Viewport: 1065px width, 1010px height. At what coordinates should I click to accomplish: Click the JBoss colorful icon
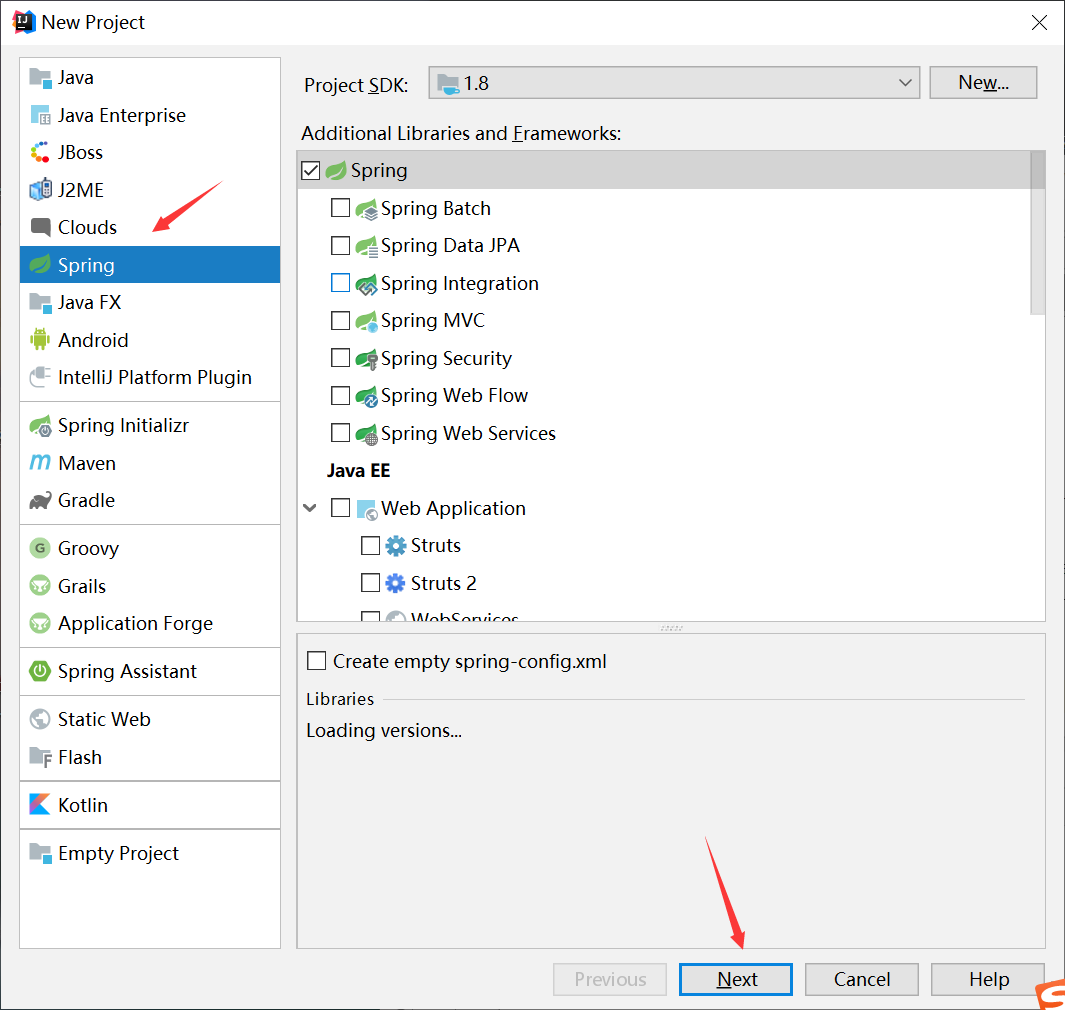(41, 153)
